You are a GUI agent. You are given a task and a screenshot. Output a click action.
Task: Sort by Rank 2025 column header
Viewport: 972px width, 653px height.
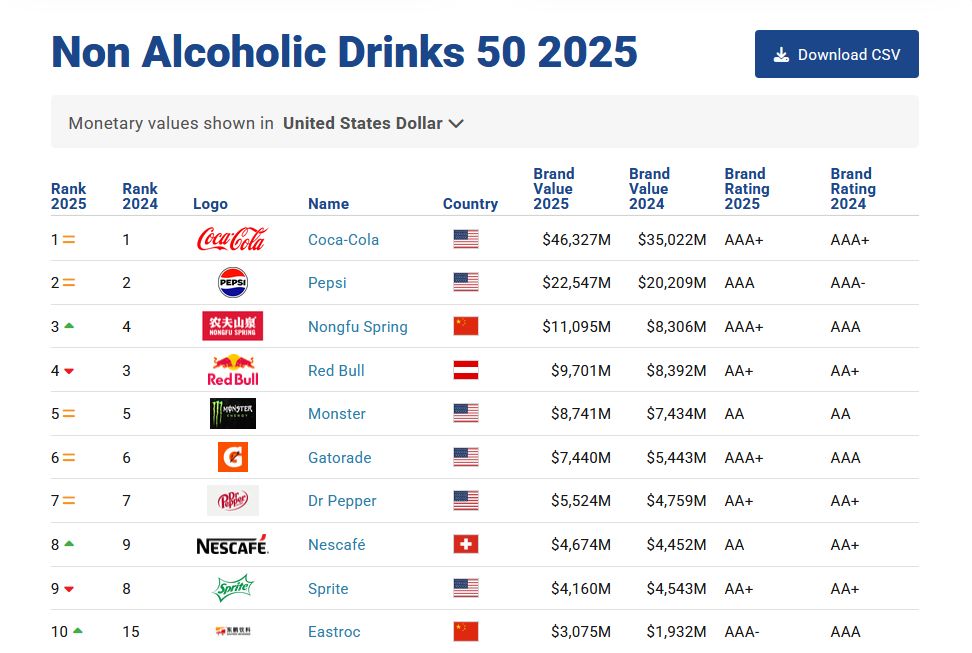(x=68, y=196)
